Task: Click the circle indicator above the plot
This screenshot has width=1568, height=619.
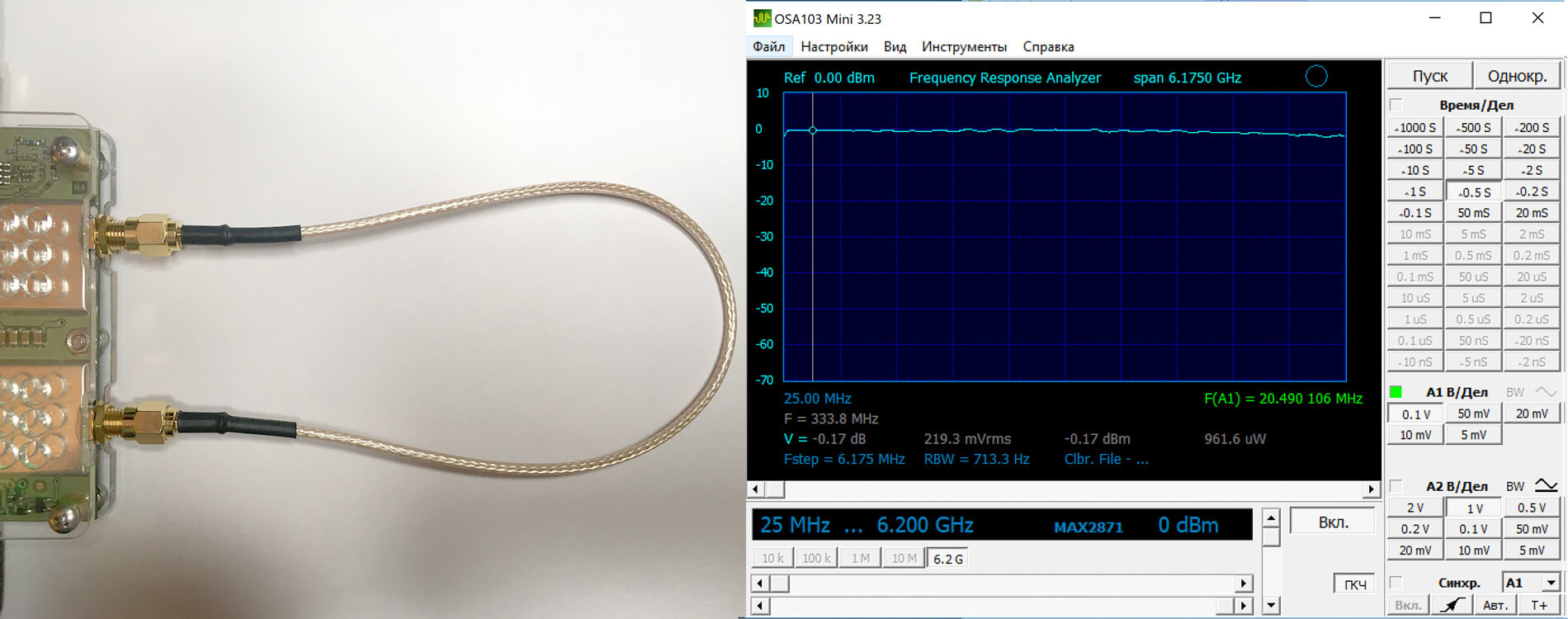Action: click(x=1316, y=77)
